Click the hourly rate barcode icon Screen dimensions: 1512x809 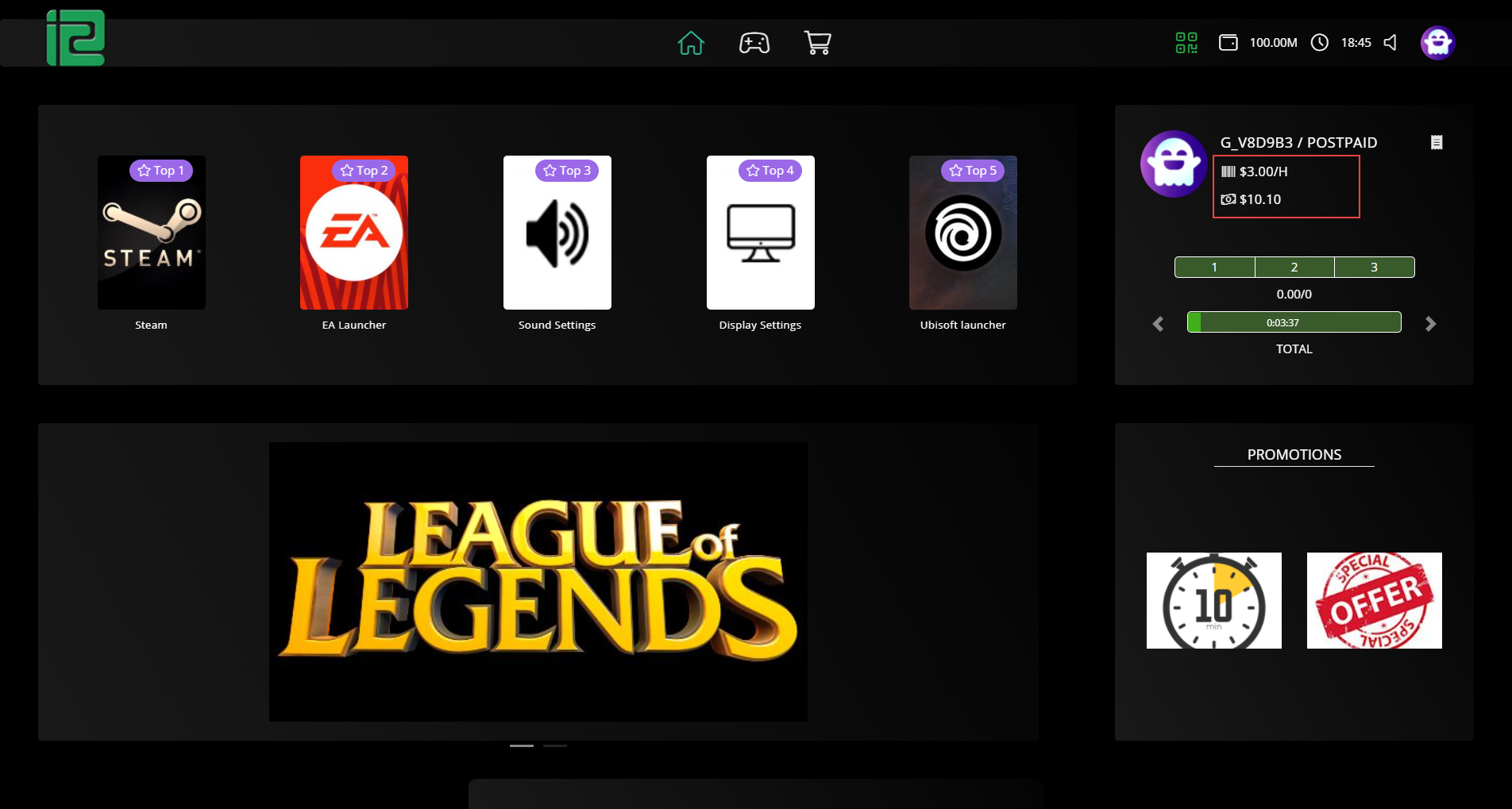pyautogui.click(x=1228, y=171)
